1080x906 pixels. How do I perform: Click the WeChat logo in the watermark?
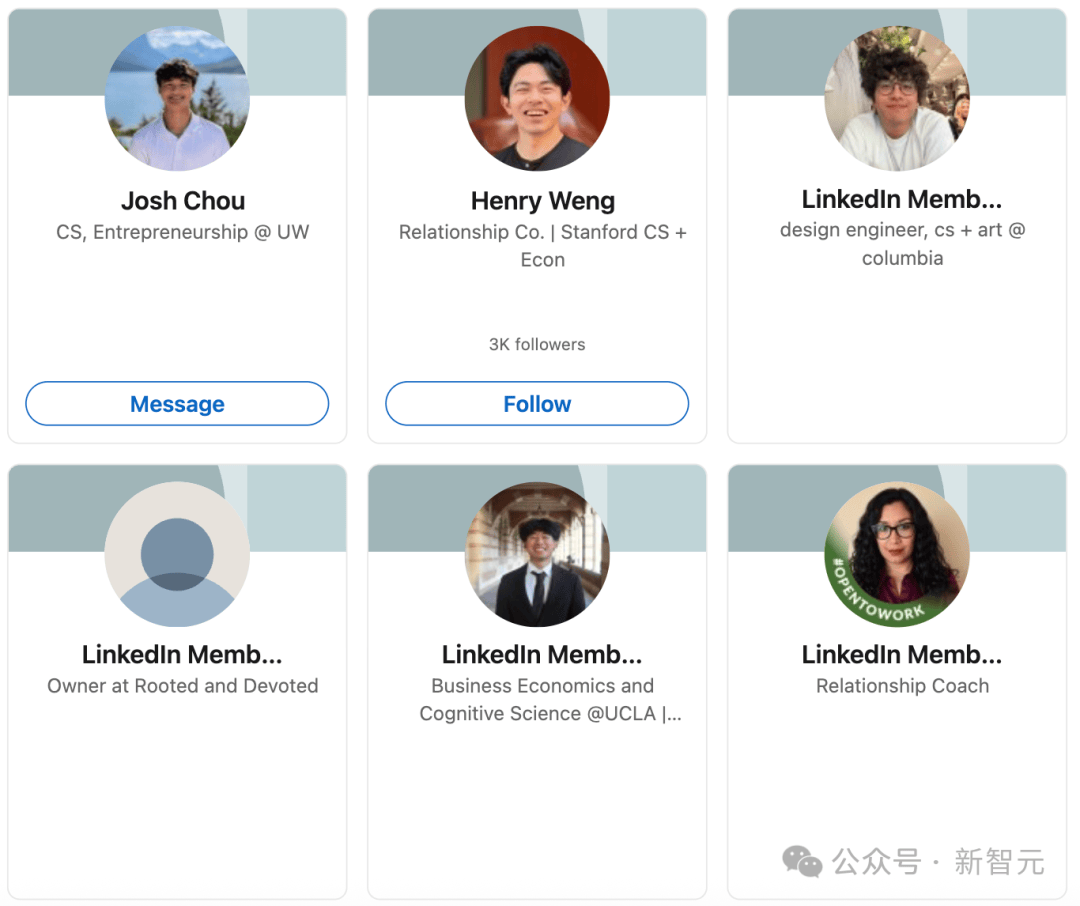(x=802, y=861)
